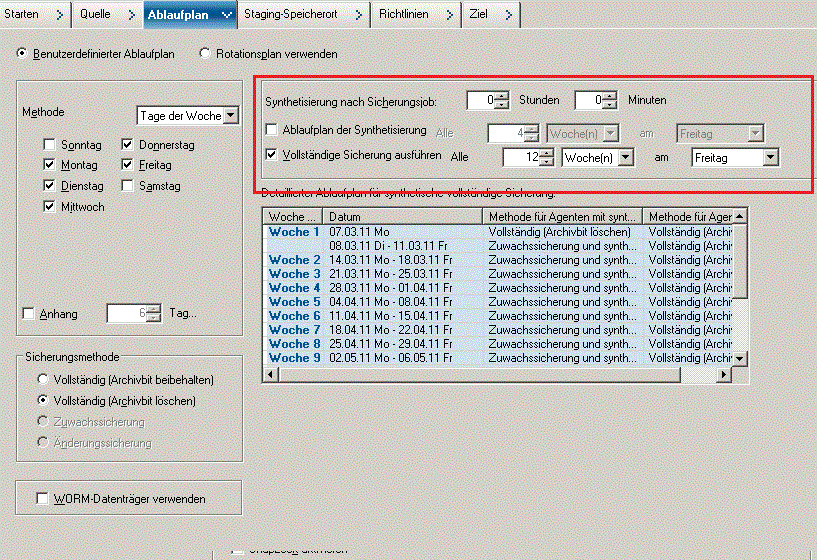Image resolution: width=817 pixels, height=560 pixels.
Task: Uncheck Vollständige Sicherung ausführen
Action: (x=272, y=156)
